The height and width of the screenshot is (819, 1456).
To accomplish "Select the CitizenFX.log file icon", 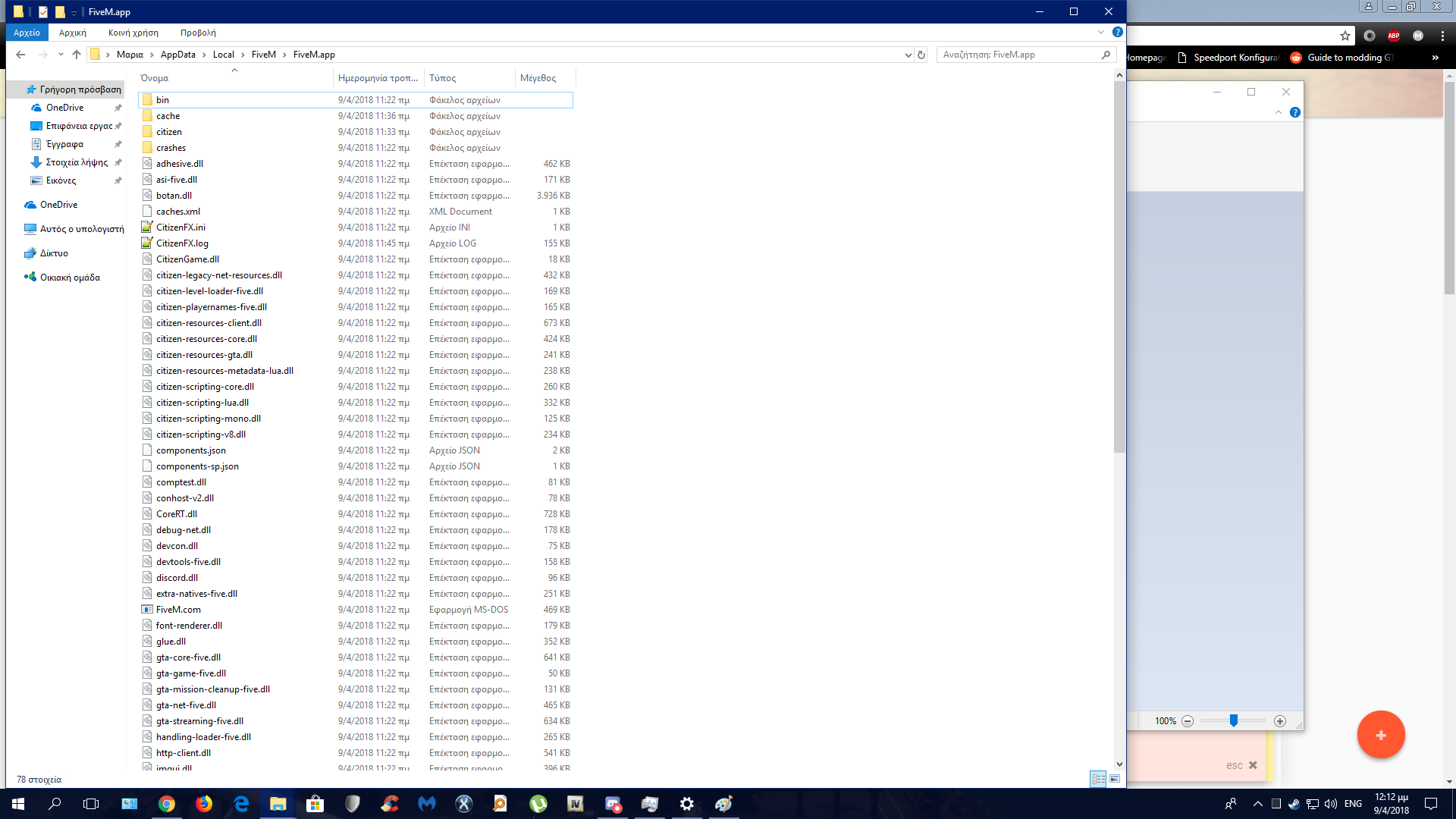I will 147,243.
